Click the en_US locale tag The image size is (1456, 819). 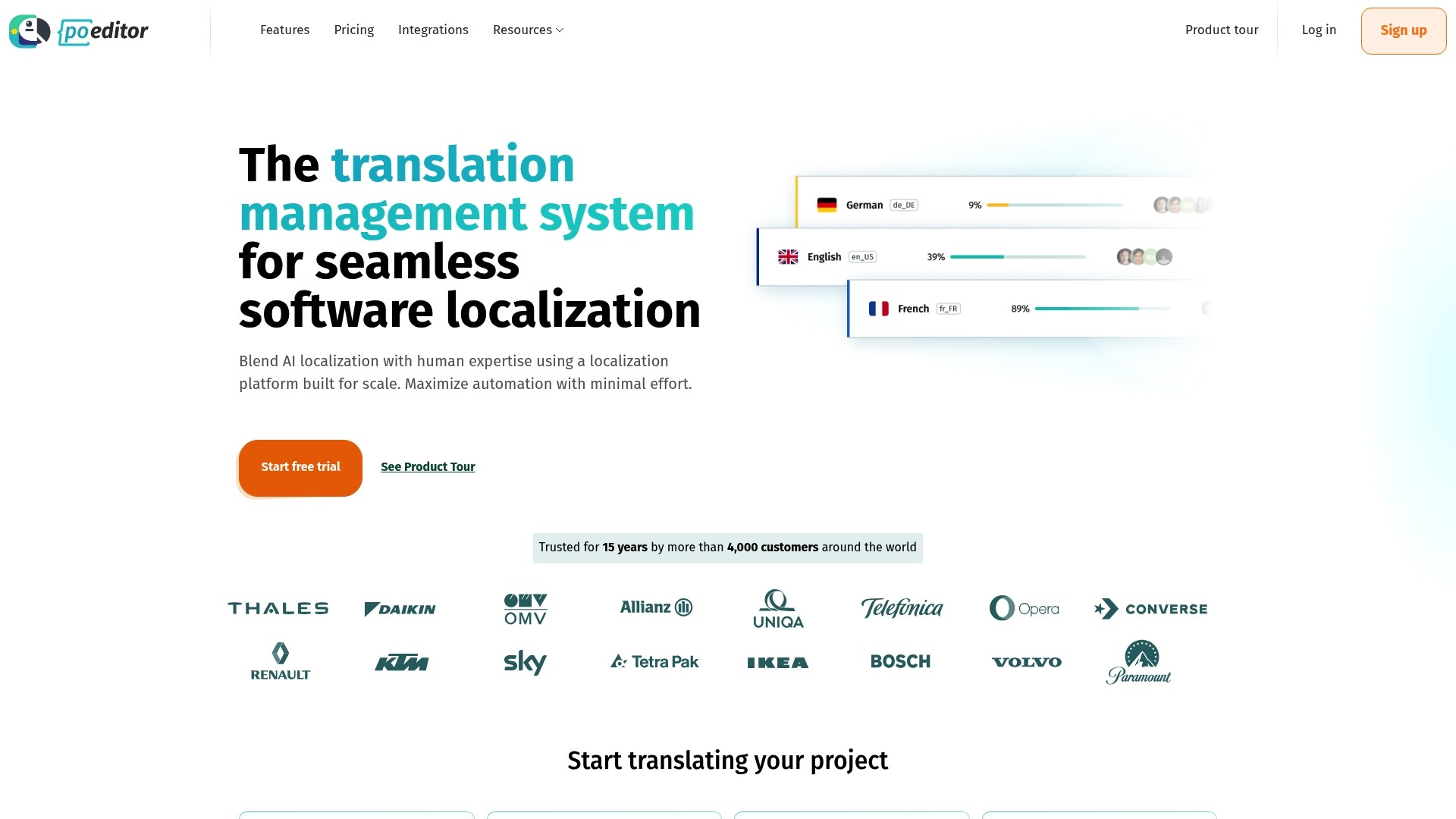pos(862,256)
